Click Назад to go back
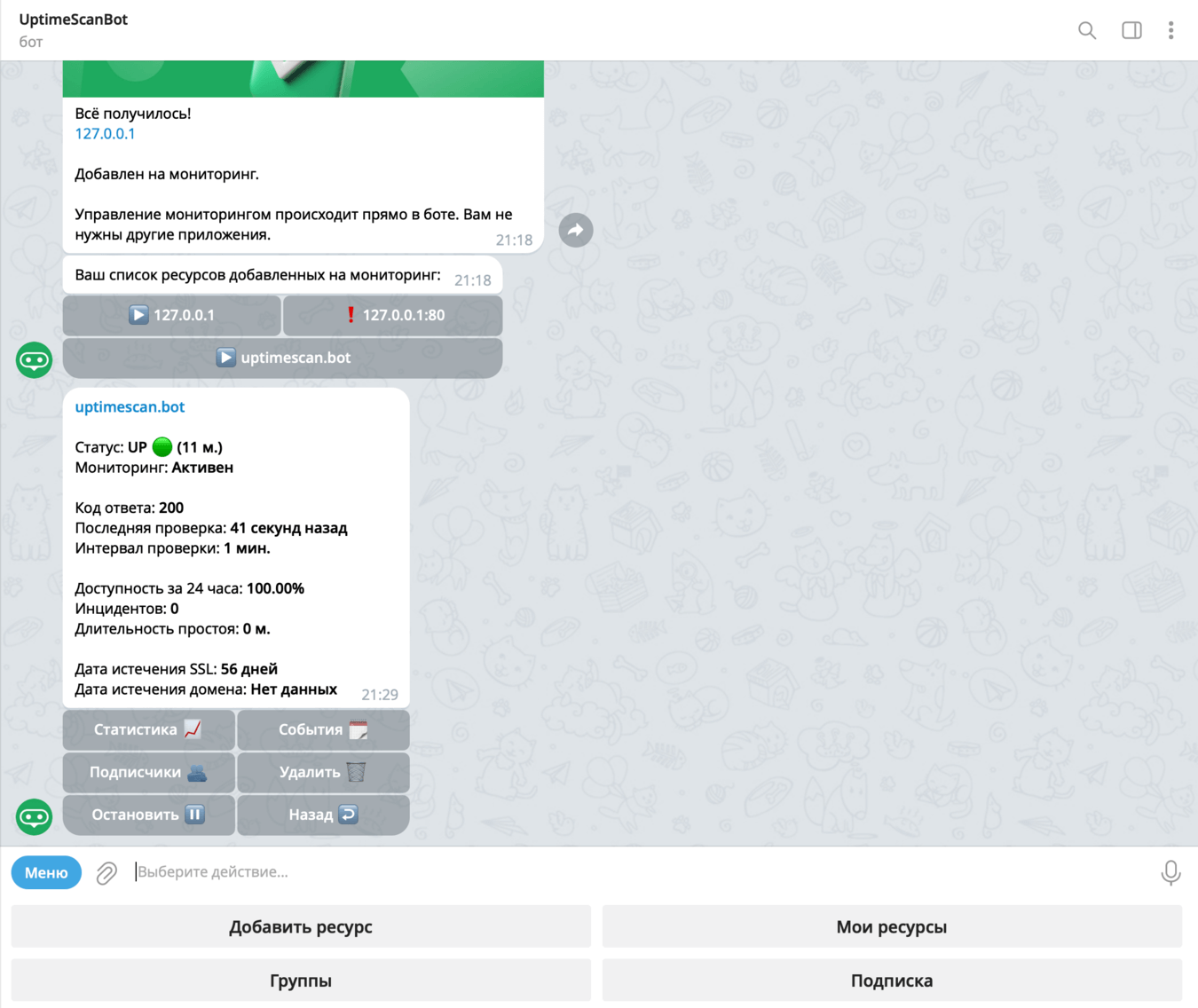Viewport: 1198px width, 1008px height. pos(323,815)
